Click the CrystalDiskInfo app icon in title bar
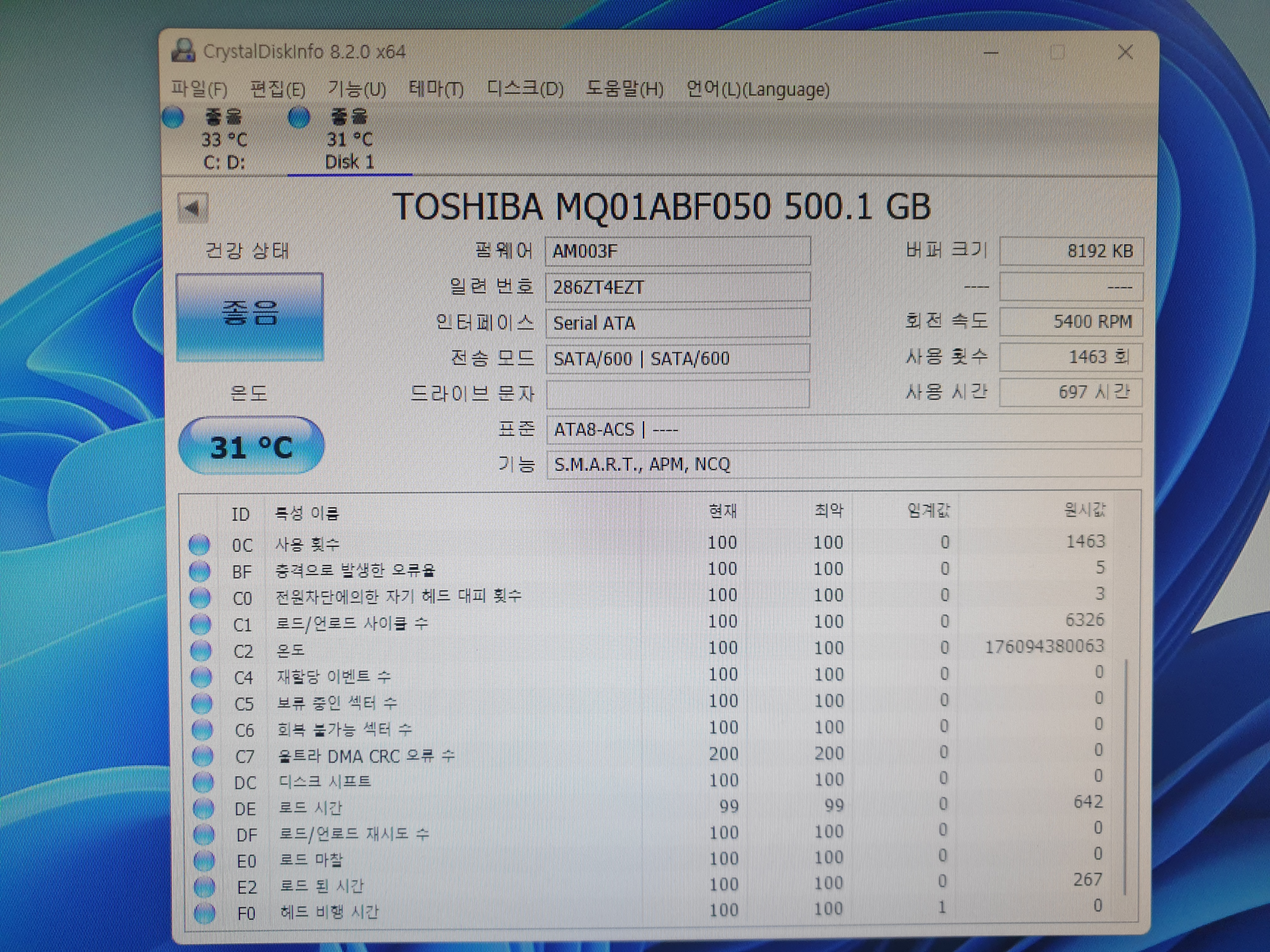 [x=183, y=51]
